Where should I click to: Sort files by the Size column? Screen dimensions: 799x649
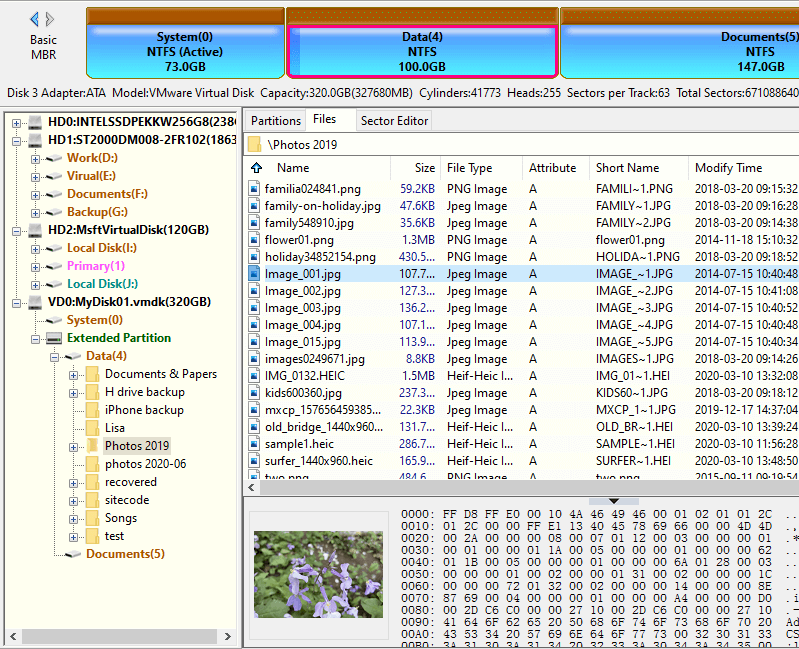425,168
